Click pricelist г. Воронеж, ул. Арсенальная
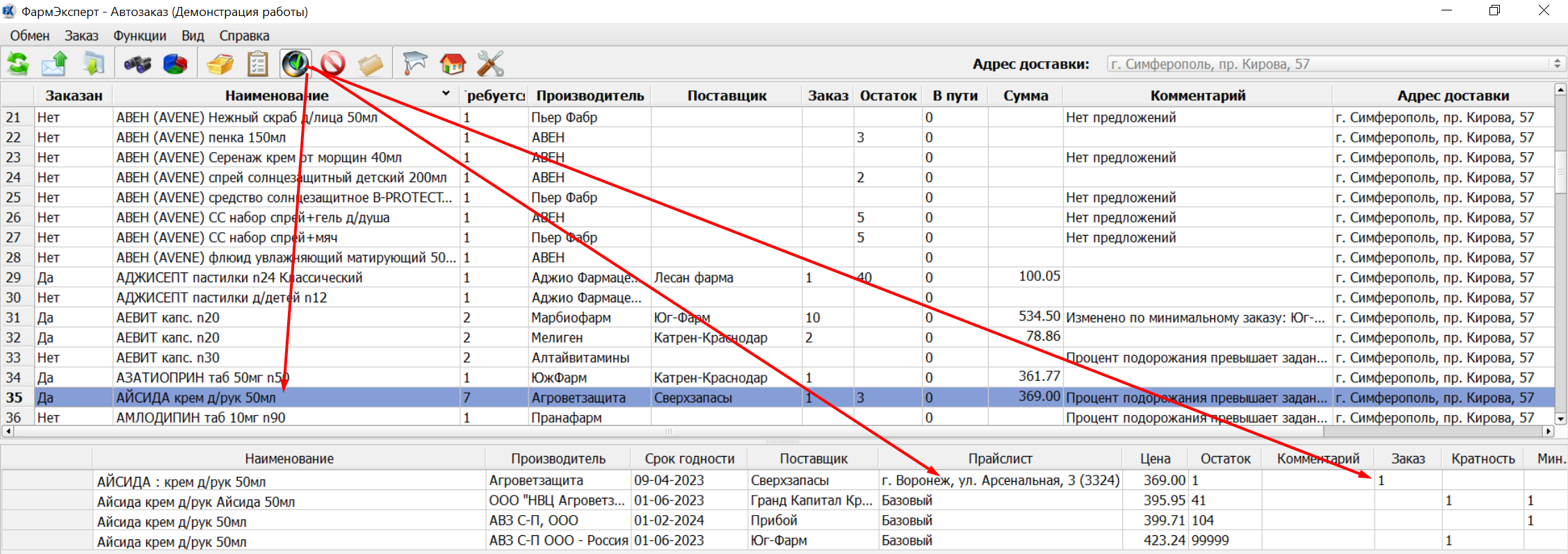Screen dimensions: 1568x554 [x=1000, y=480]
